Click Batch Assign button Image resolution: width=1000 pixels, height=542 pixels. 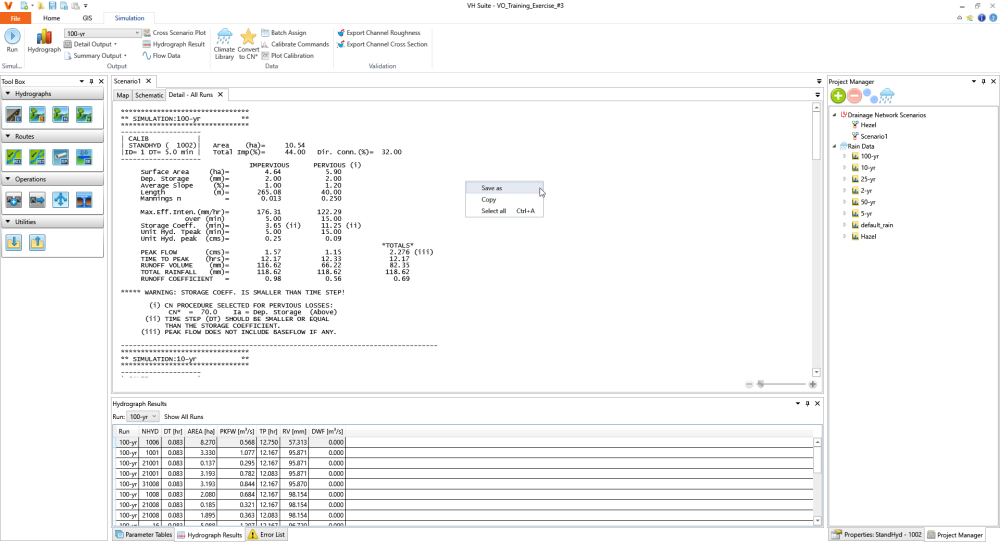(284, 33)
